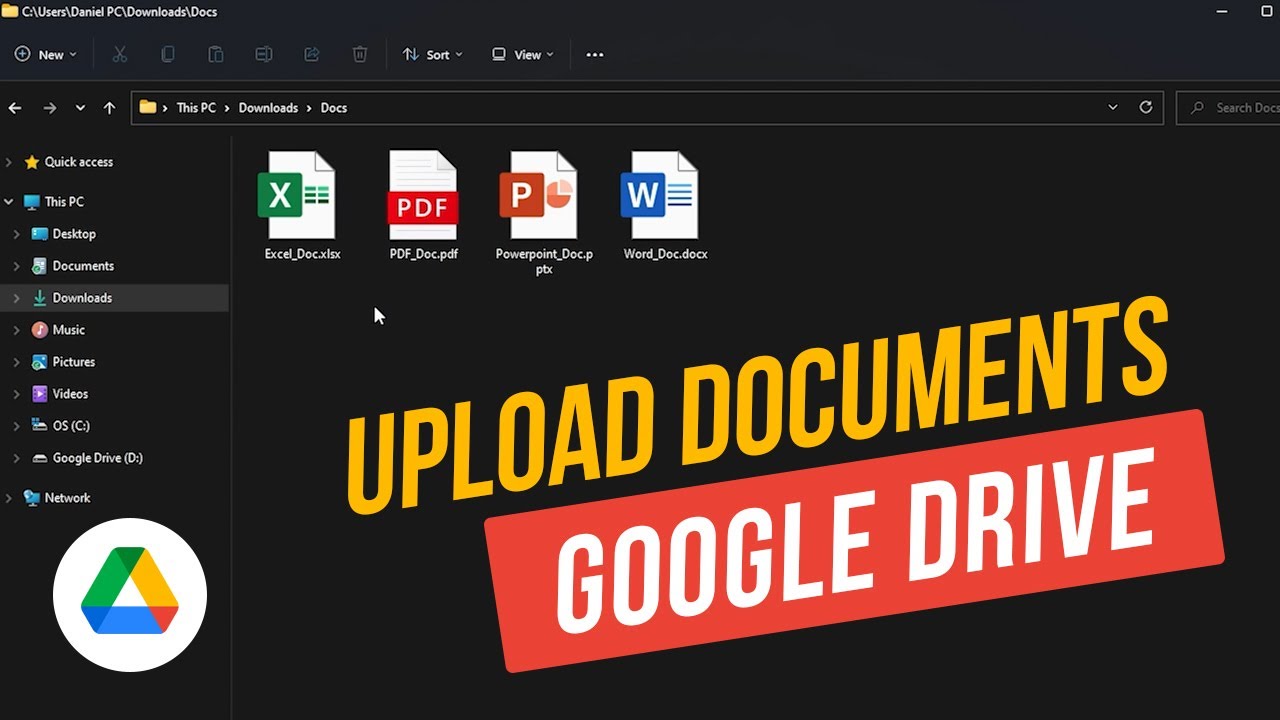Click the Desktop icon in sidebar
This screenshot has width=1280, height=720.
click(x=40, y=234)
